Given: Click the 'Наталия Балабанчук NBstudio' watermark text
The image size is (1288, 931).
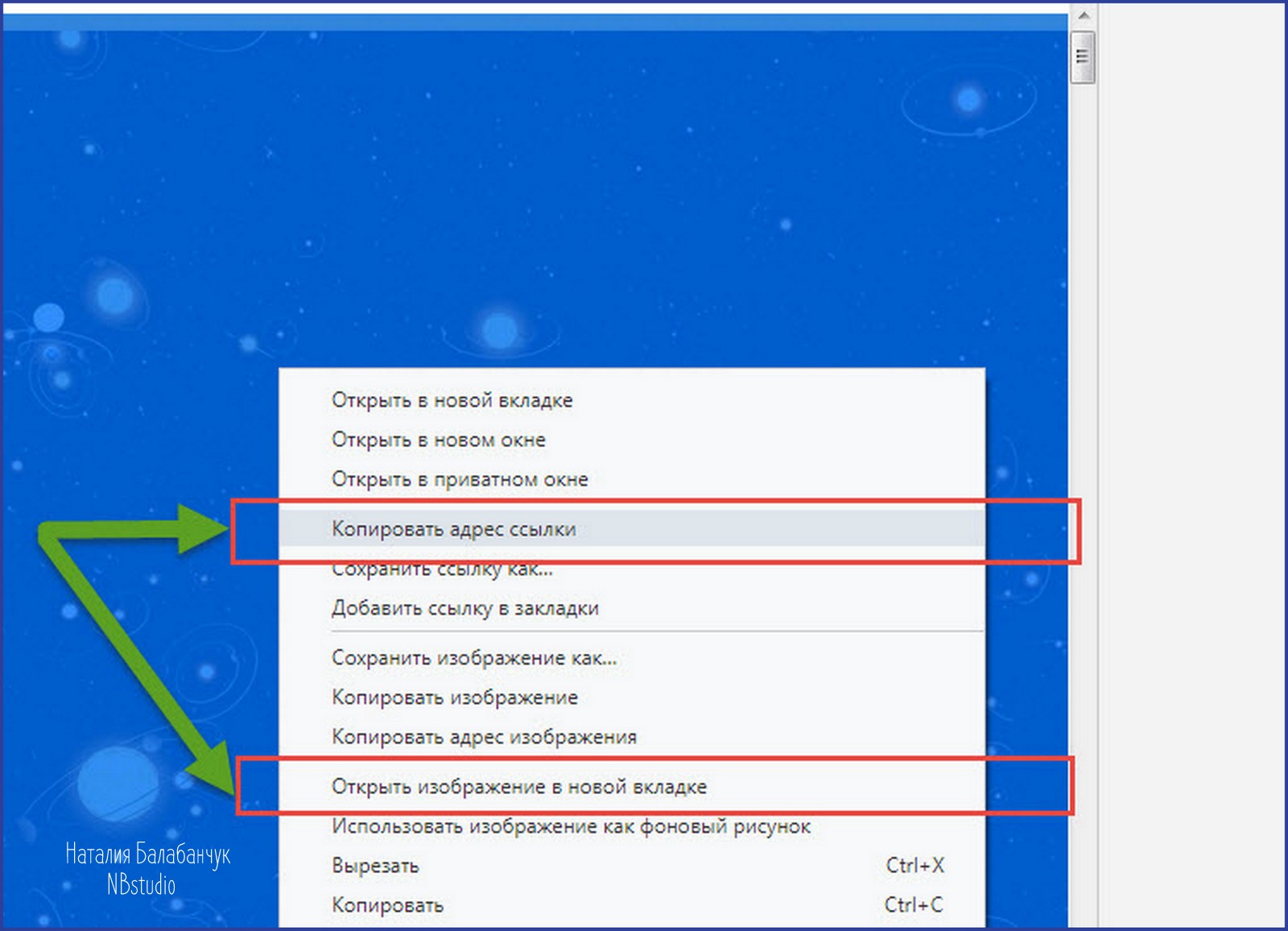Looking at the screenshot, I should (147, 870).
